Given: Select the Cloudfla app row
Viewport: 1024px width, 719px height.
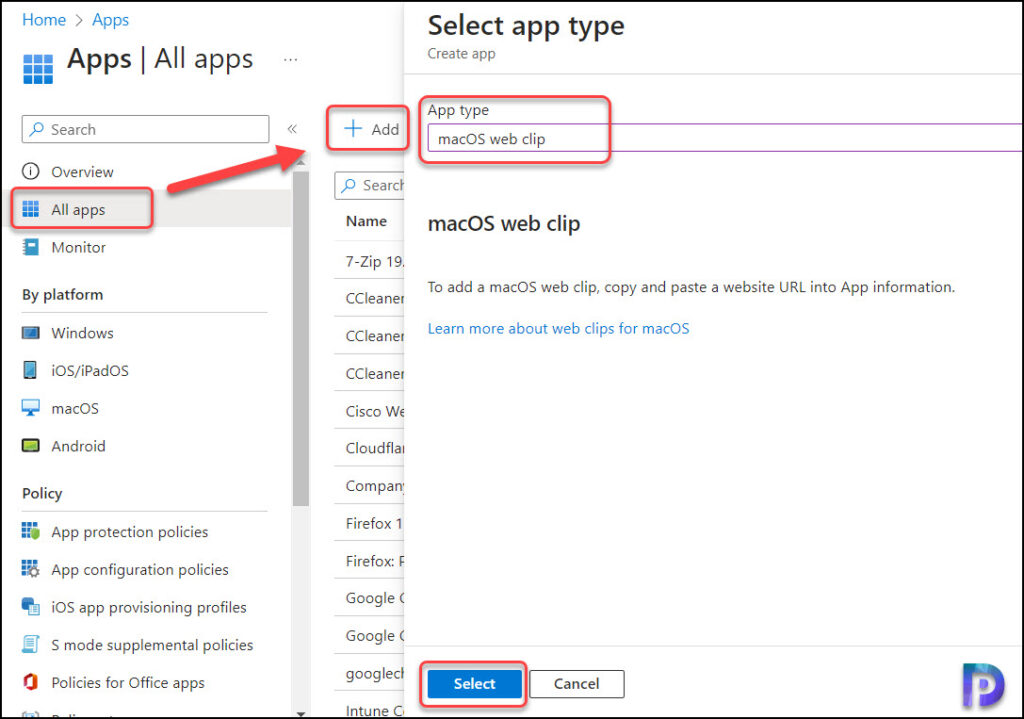Looking at the screenshot, I should point(369,448).
